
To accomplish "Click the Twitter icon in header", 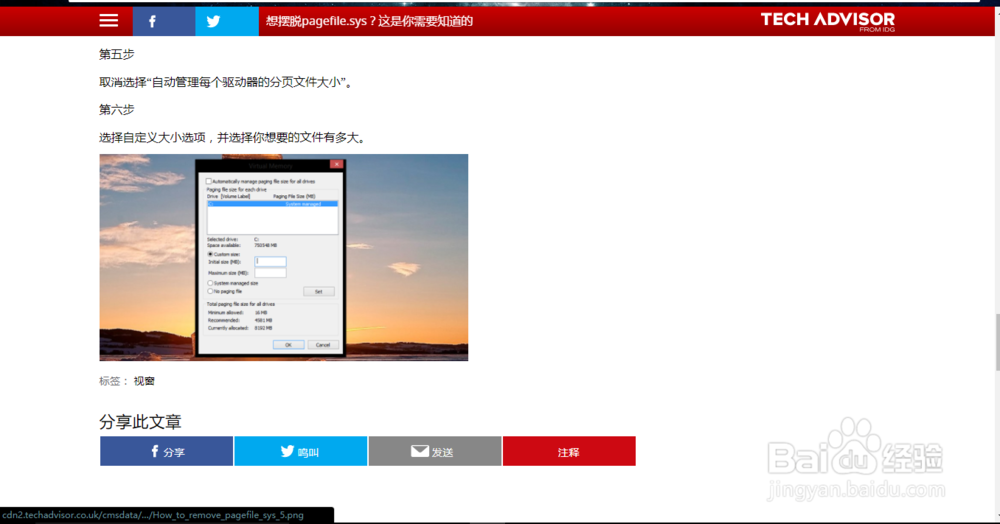I will tap(227, 21).
